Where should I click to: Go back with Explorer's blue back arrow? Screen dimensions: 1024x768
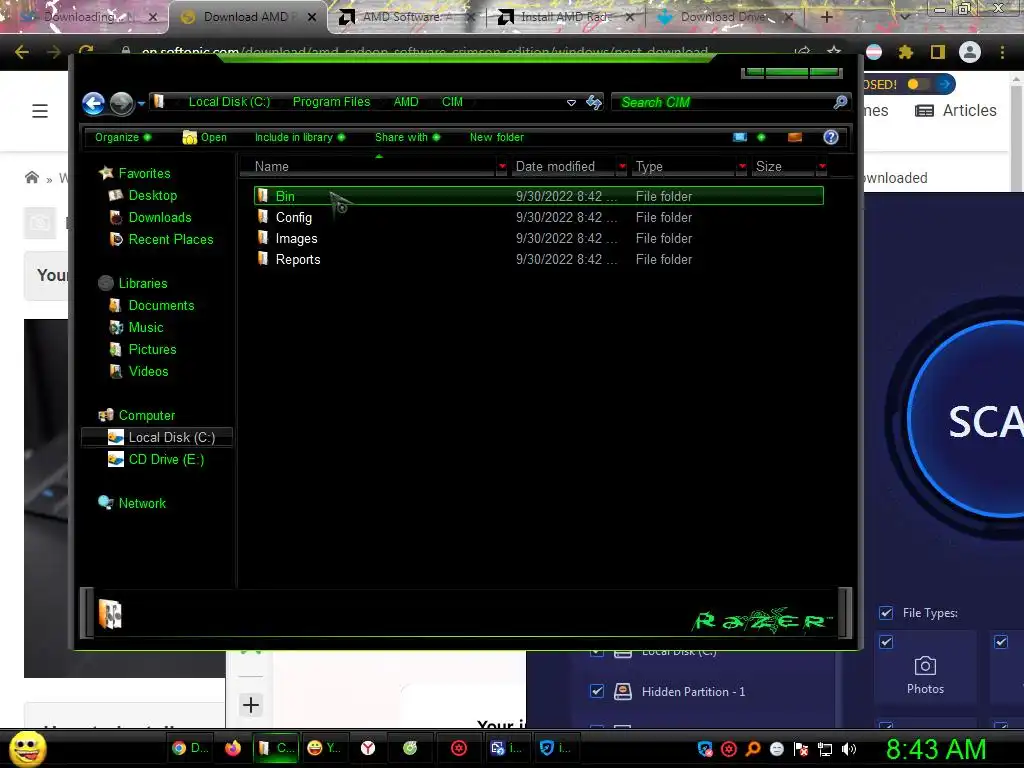coord(93,103)
